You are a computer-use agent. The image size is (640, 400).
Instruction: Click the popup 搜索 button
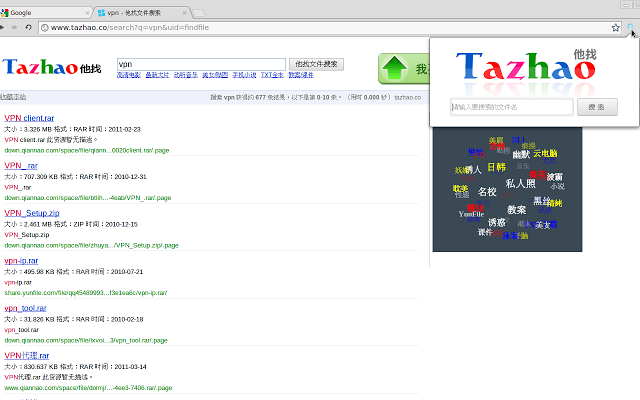[597, 107]
